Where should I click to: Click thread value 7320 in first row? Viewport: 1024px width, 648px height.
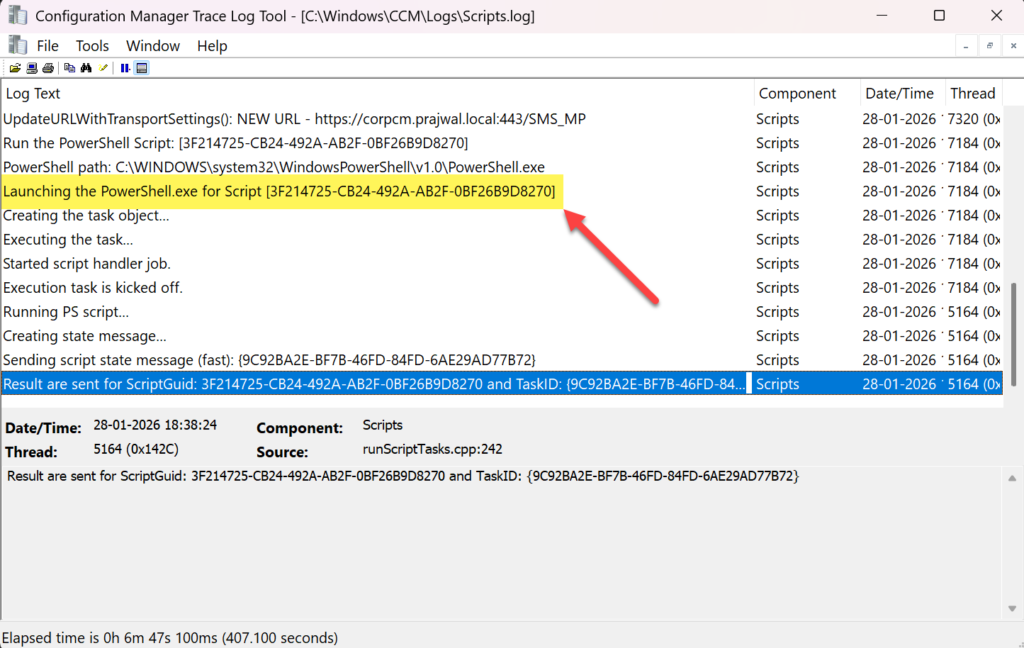[x=973, y=119]
